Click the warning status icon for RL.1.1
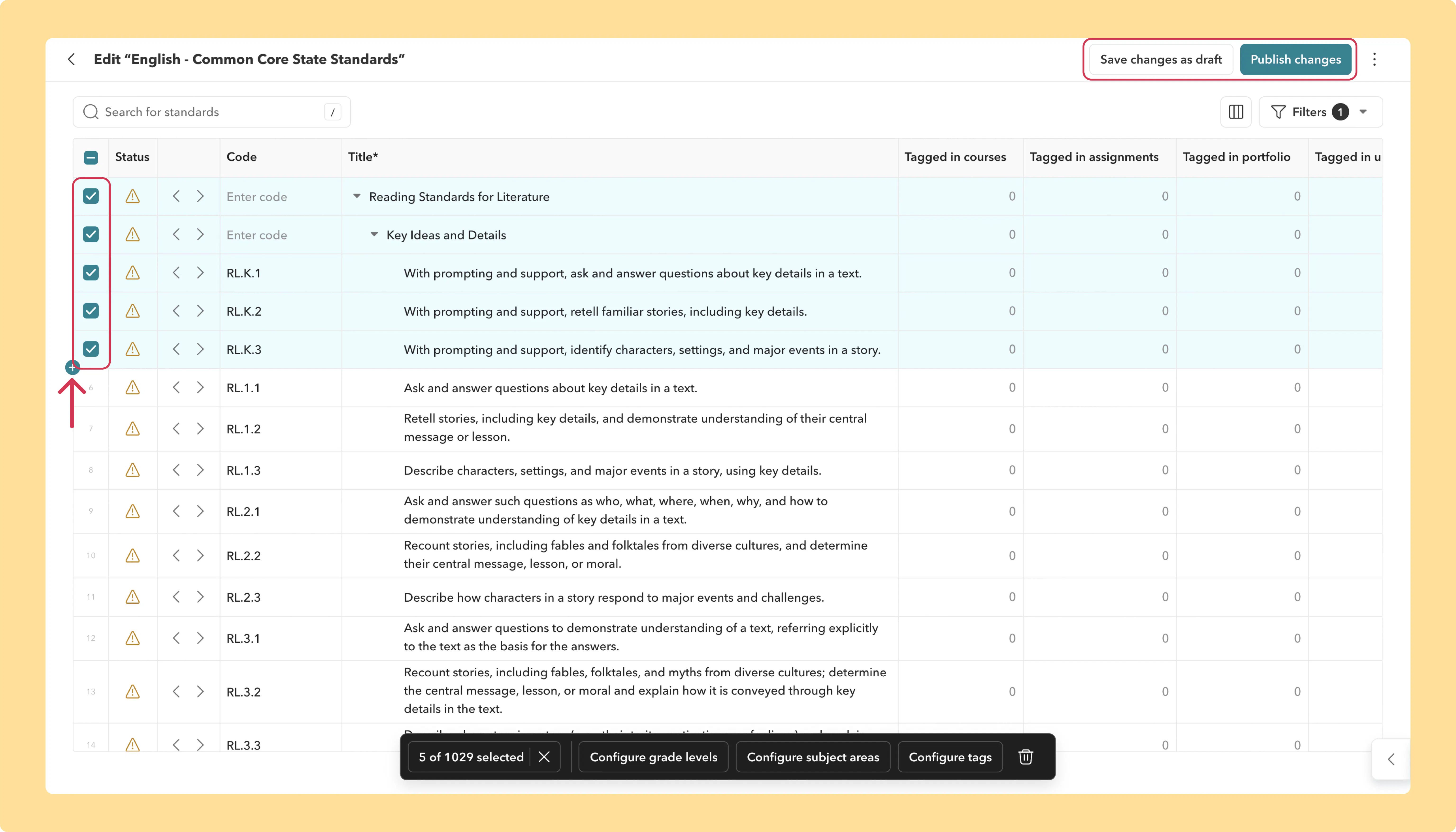Image resolution: width=1456 pixels, height=832 pixels. pos(132,388)
